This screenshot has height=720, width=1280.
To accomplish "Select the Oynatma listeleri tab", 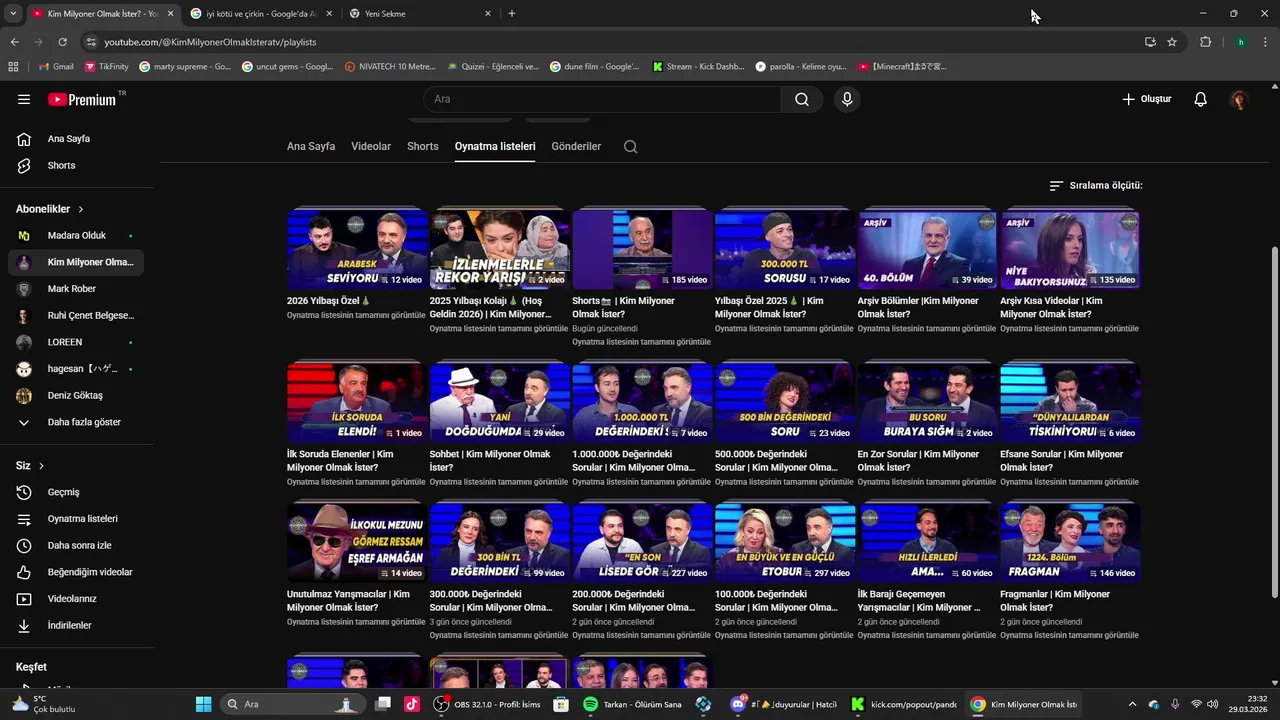I will click(495, 146).
